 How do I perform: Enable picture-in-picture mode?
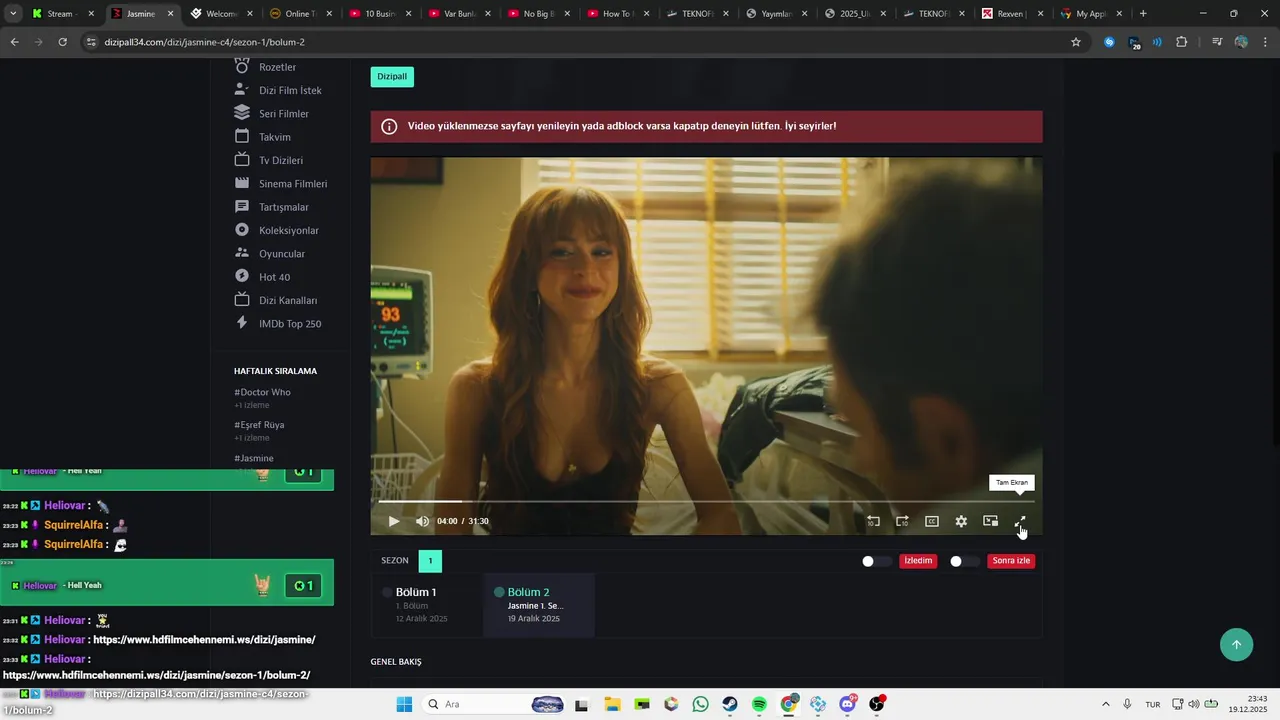pyautogui.click(x=990, y=521)
